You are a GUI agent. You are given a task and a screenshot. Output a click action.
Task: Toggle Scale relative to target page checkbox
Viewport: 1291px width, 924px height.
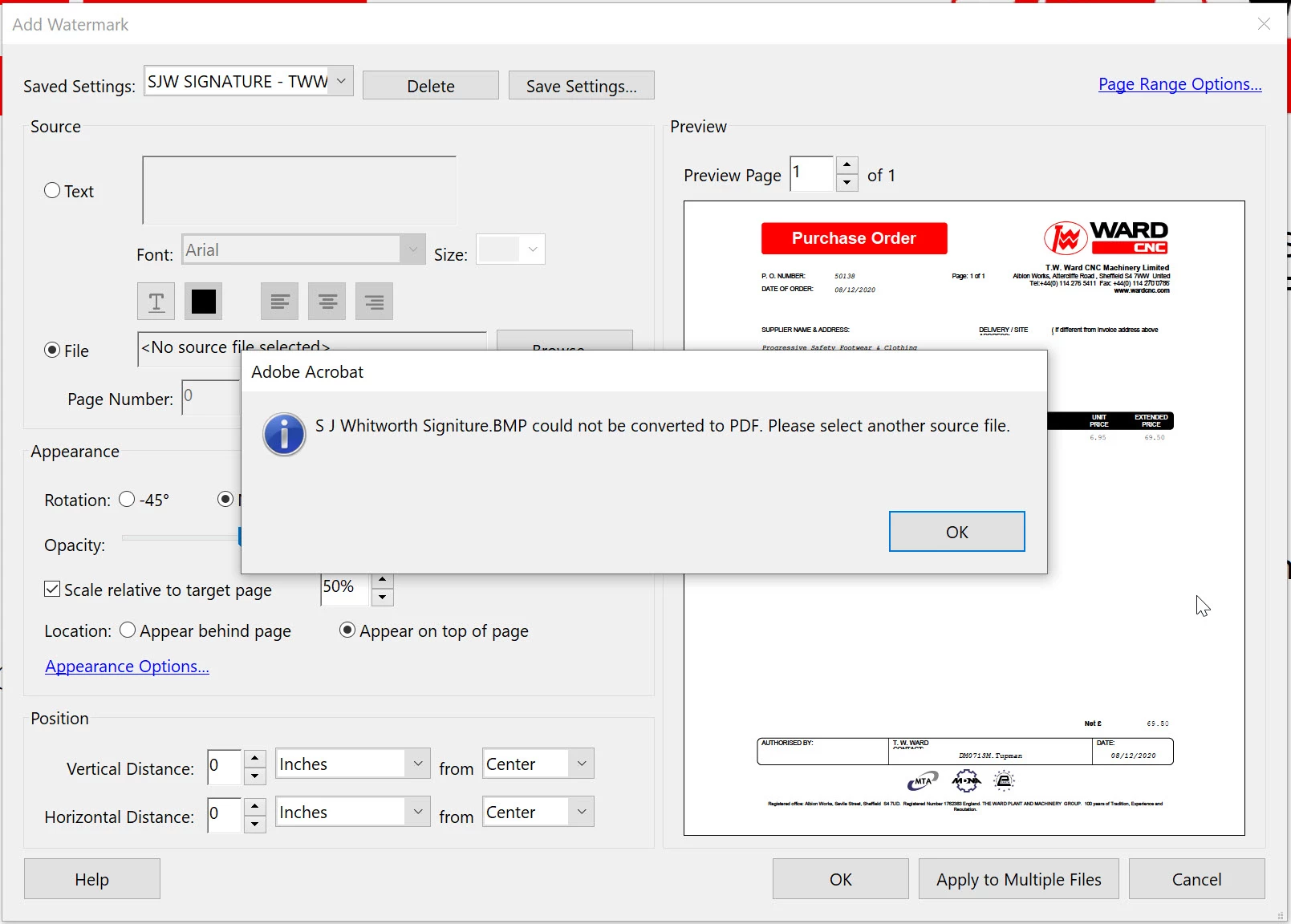point(52,589)
